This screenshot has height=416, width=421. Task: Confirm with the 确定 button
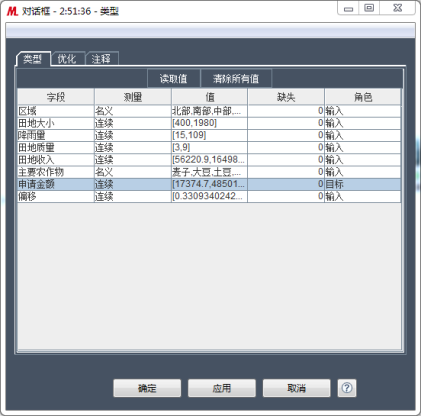pos(147,388)
